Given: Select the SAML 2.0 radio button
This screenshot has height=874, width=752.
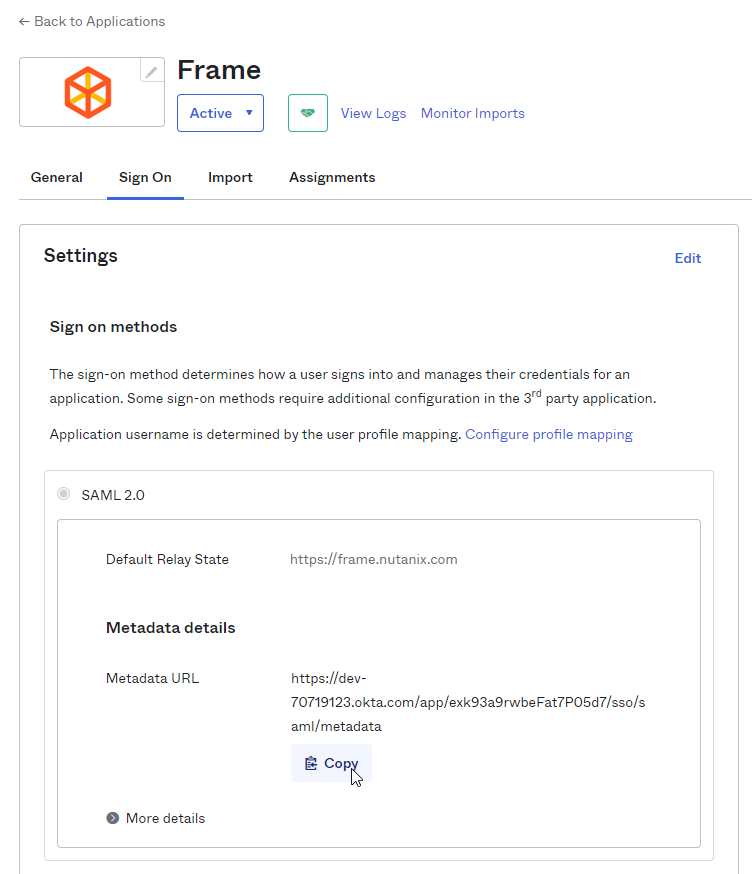Looking at the screenshot, I should click(64, 494).
